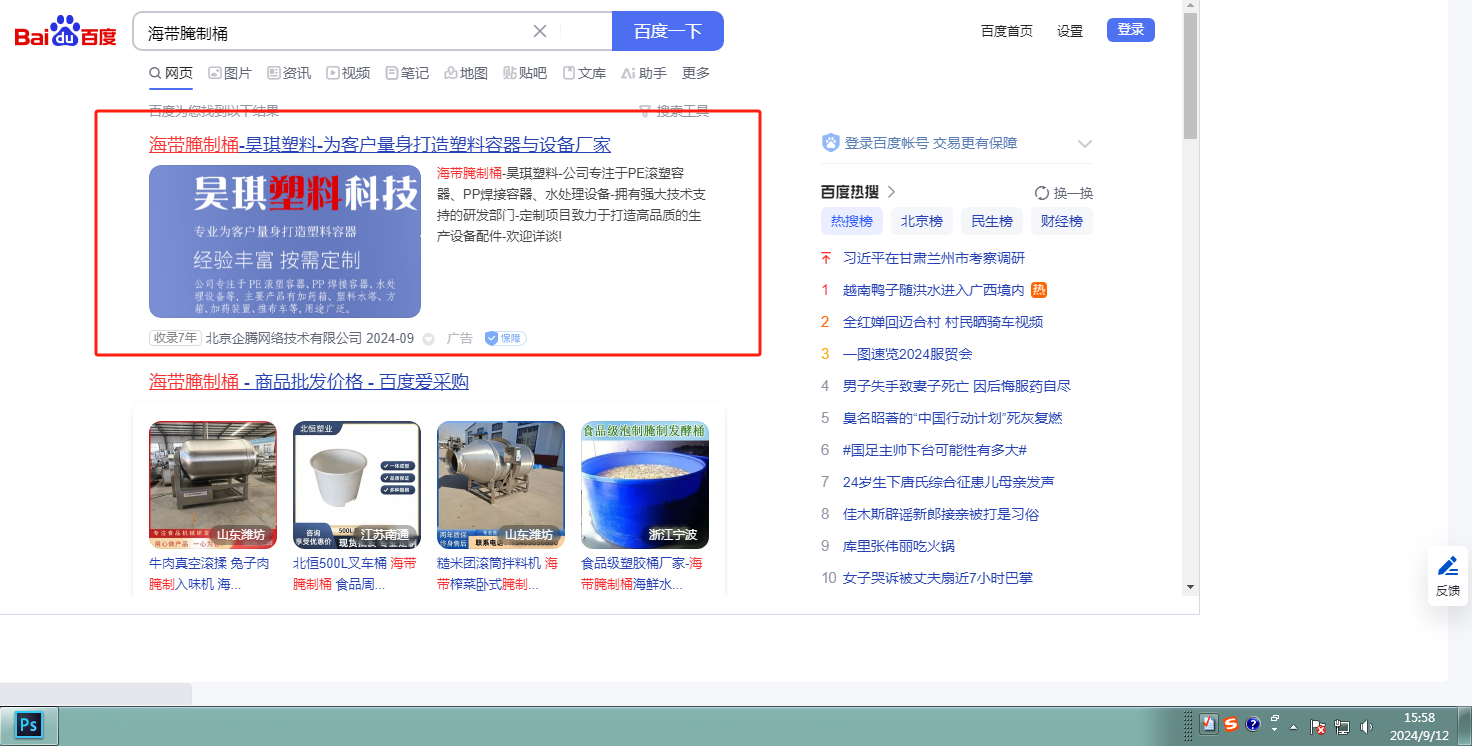Open the 更多 more menu
Viewport: 1472px width, 746px height.
(x=696, y=73)
